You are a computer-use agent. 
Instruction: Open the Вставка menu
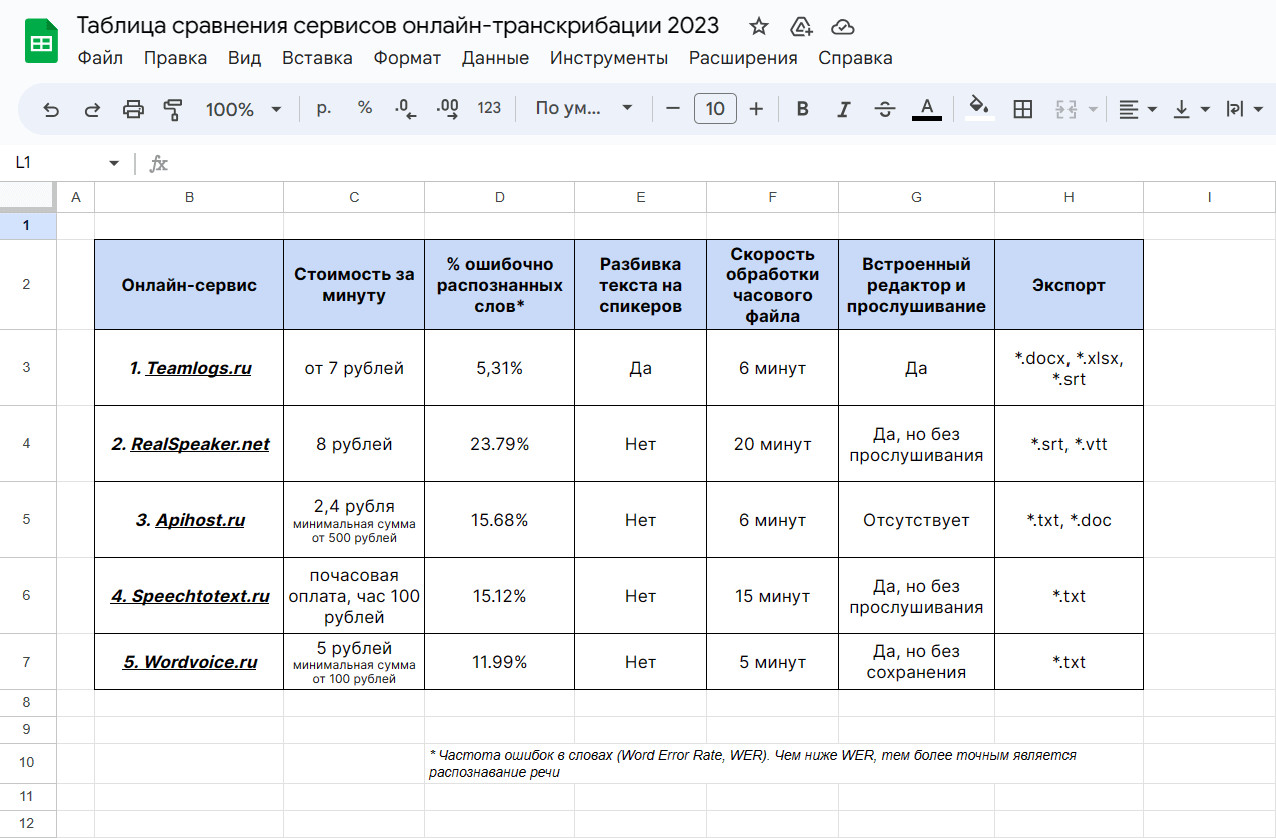point(317,58)
